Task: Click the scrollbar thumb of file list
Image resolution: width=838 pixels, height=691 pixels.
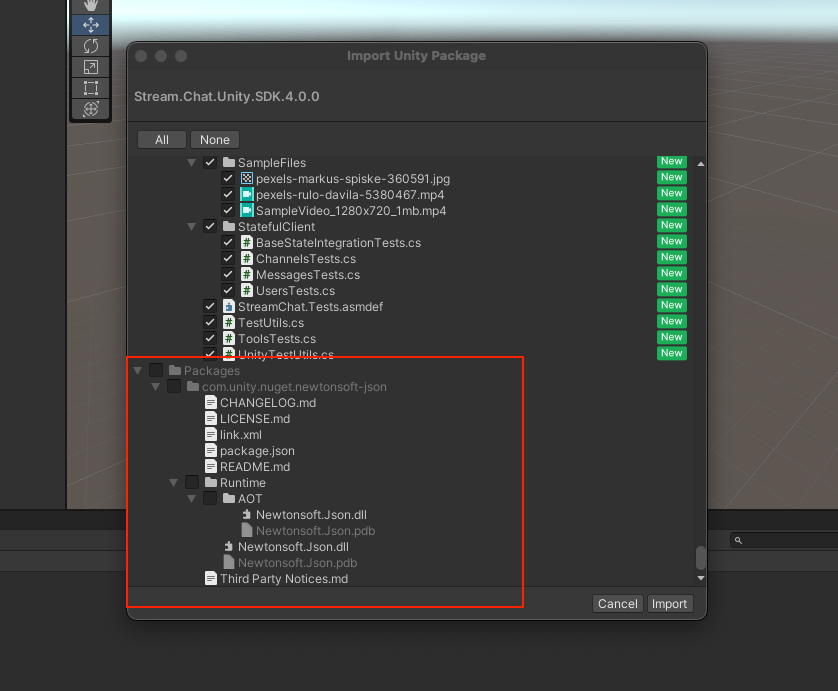Action: [701, 558]
